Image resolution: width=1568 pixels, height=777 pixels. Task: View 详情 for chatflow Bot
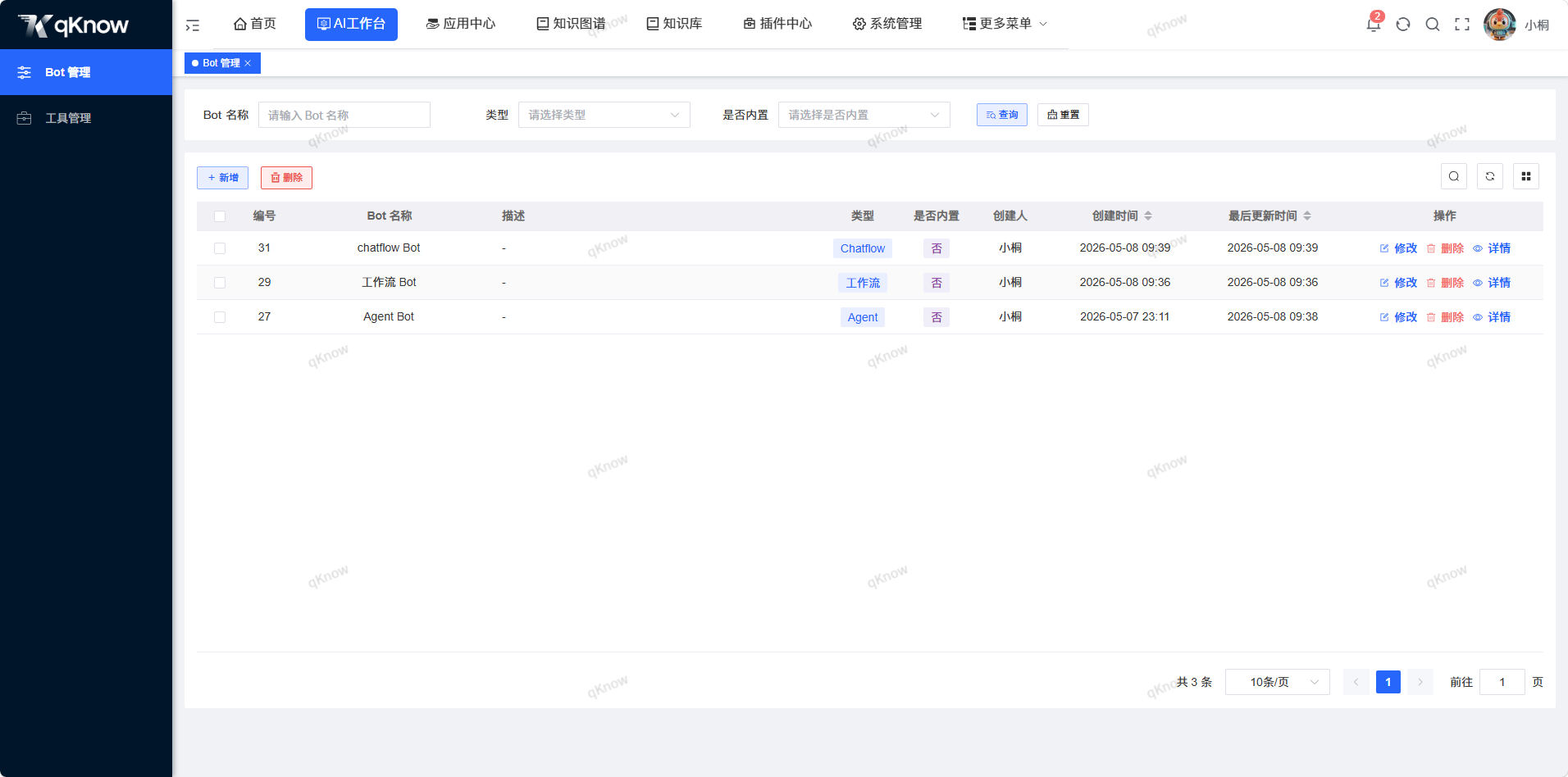(1492, 248)
